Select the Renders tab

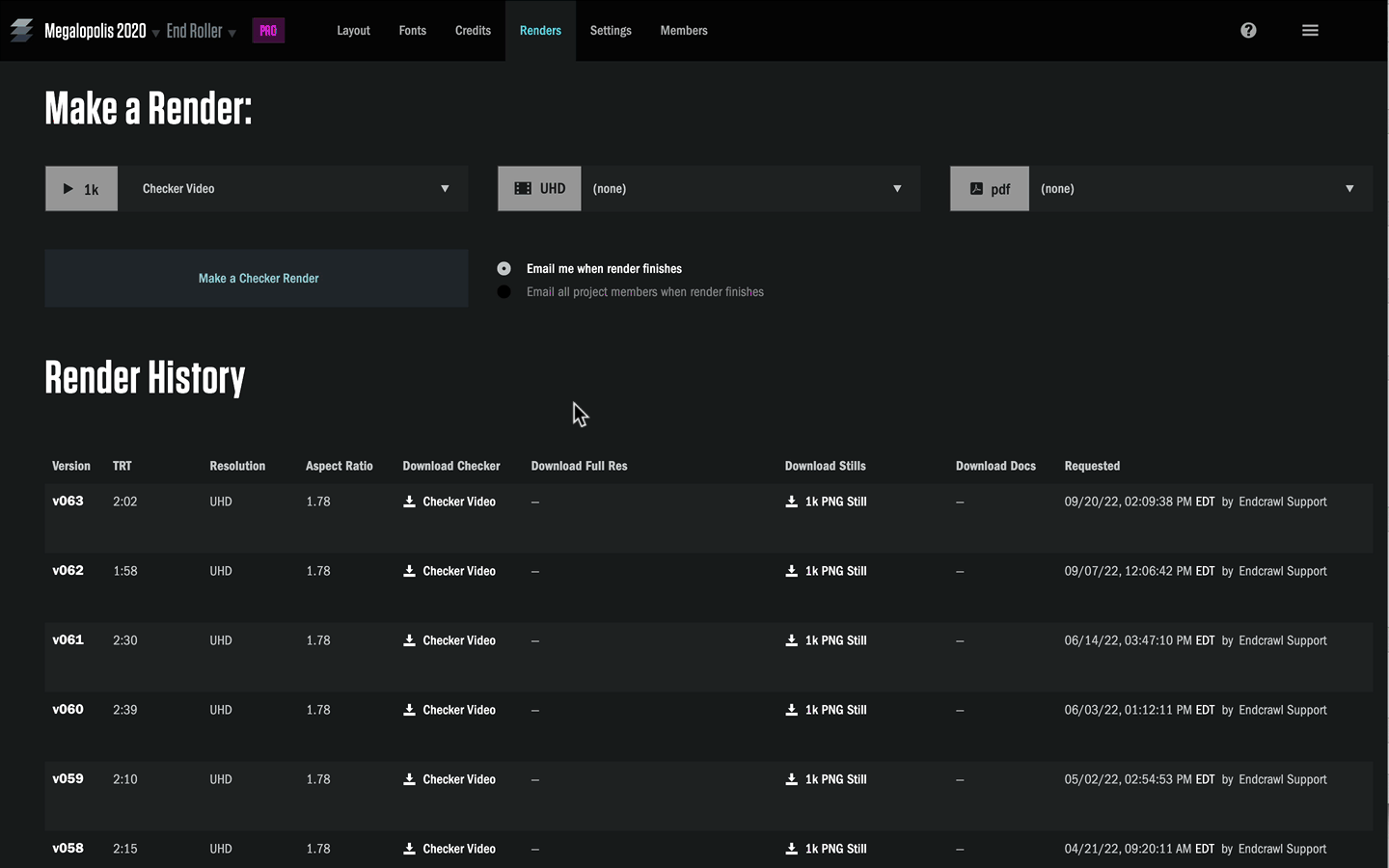pos(540,31)
